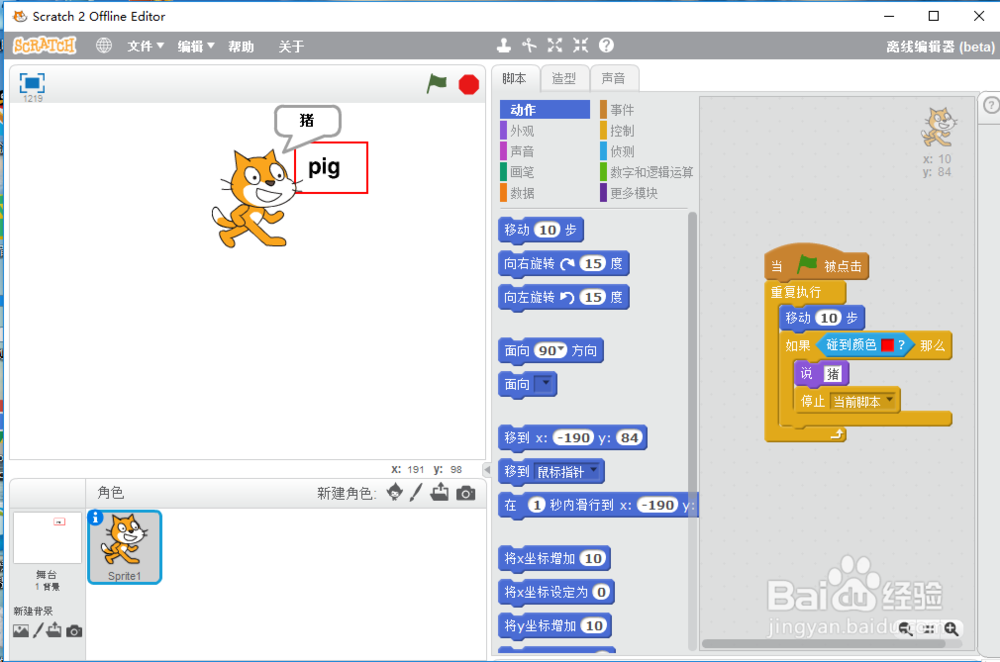The width and height of the screenshot is (1000, 662).
Task: Select the 声音 block category in palette
Action: 545,151
